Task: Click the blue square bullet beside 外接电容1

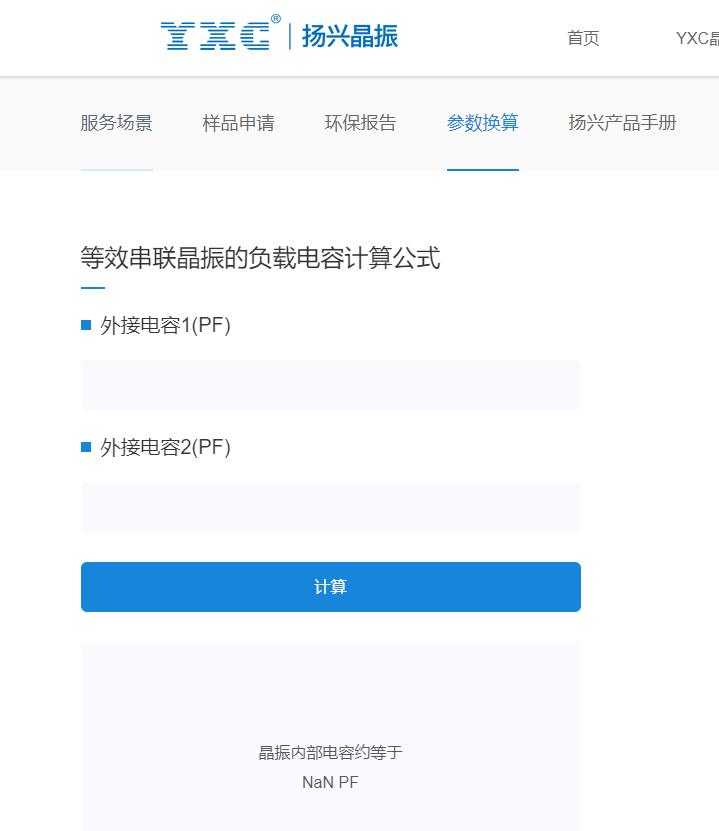Action: point(86,325)
